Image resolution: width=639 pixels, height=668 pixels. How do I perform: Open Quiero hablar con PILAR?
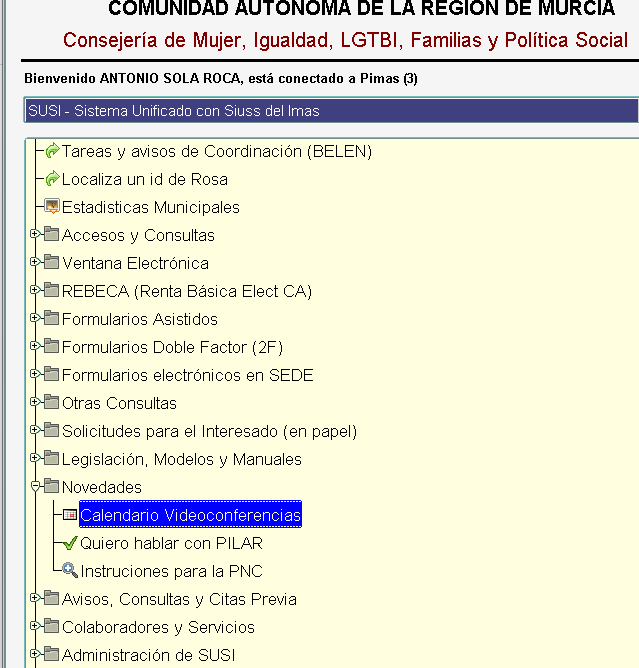point(171,544)
